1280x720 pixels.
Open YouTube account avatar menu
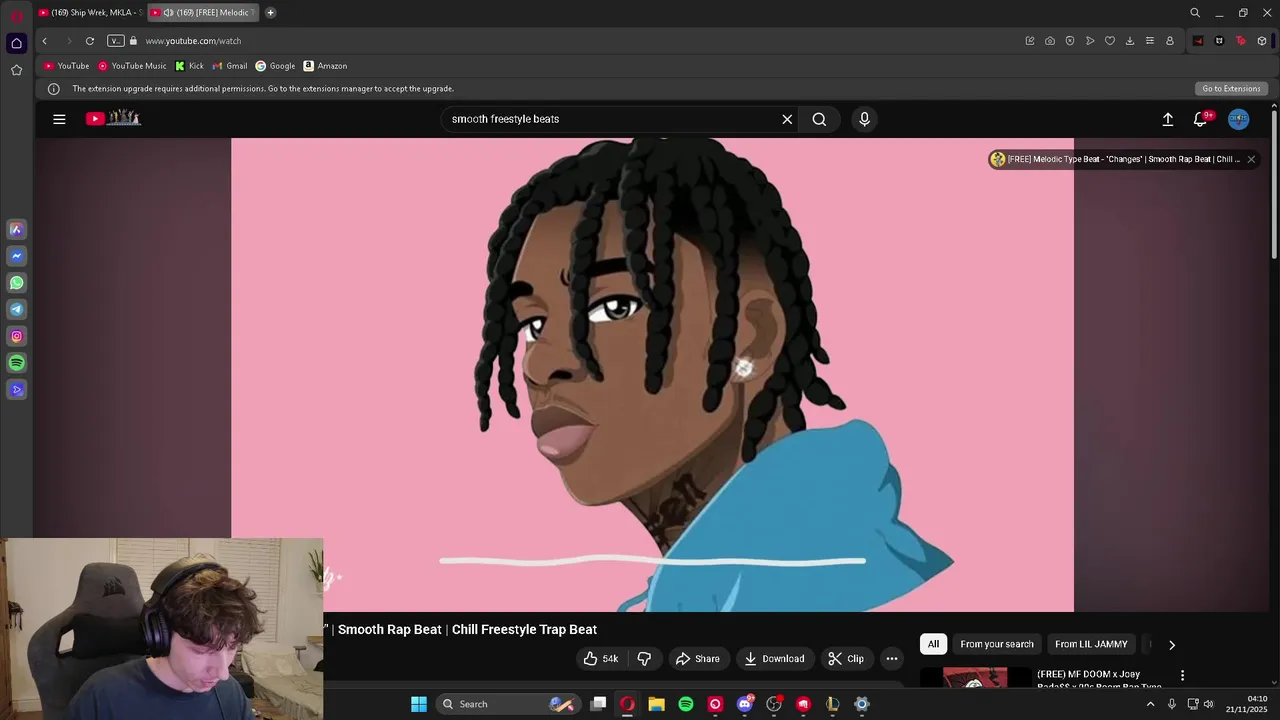tap(1238, 119)
